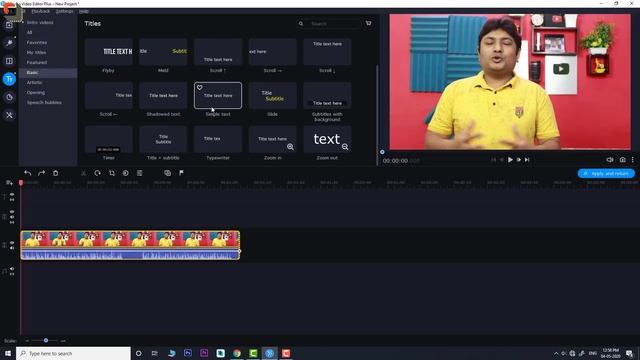640x360 pixels.
Task: Click the timeline scale slider handle
Action: [46, 340]
